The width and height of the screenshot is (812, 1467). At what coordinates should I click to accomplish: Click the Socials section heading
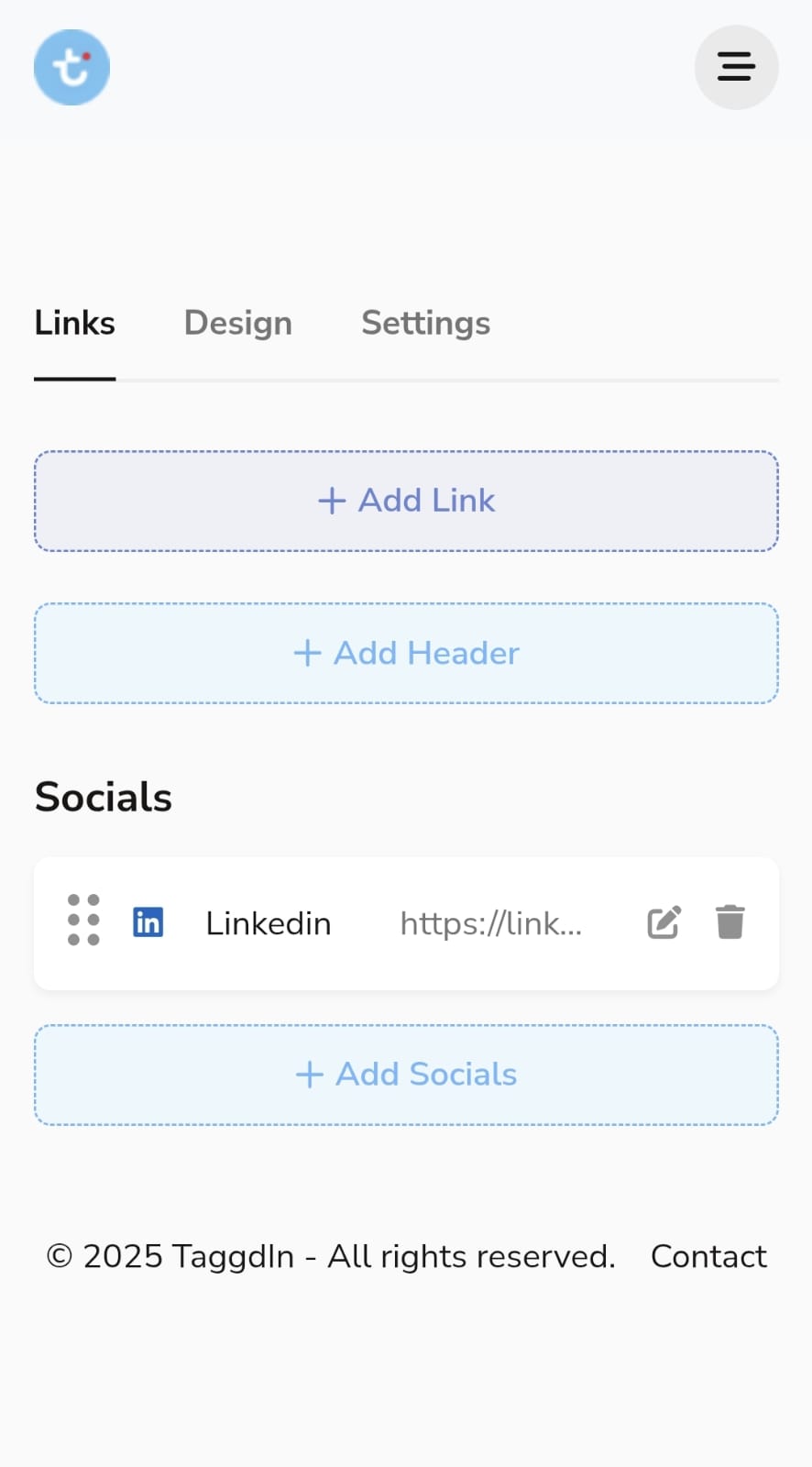pyautogui.click(x=104, y=798)
